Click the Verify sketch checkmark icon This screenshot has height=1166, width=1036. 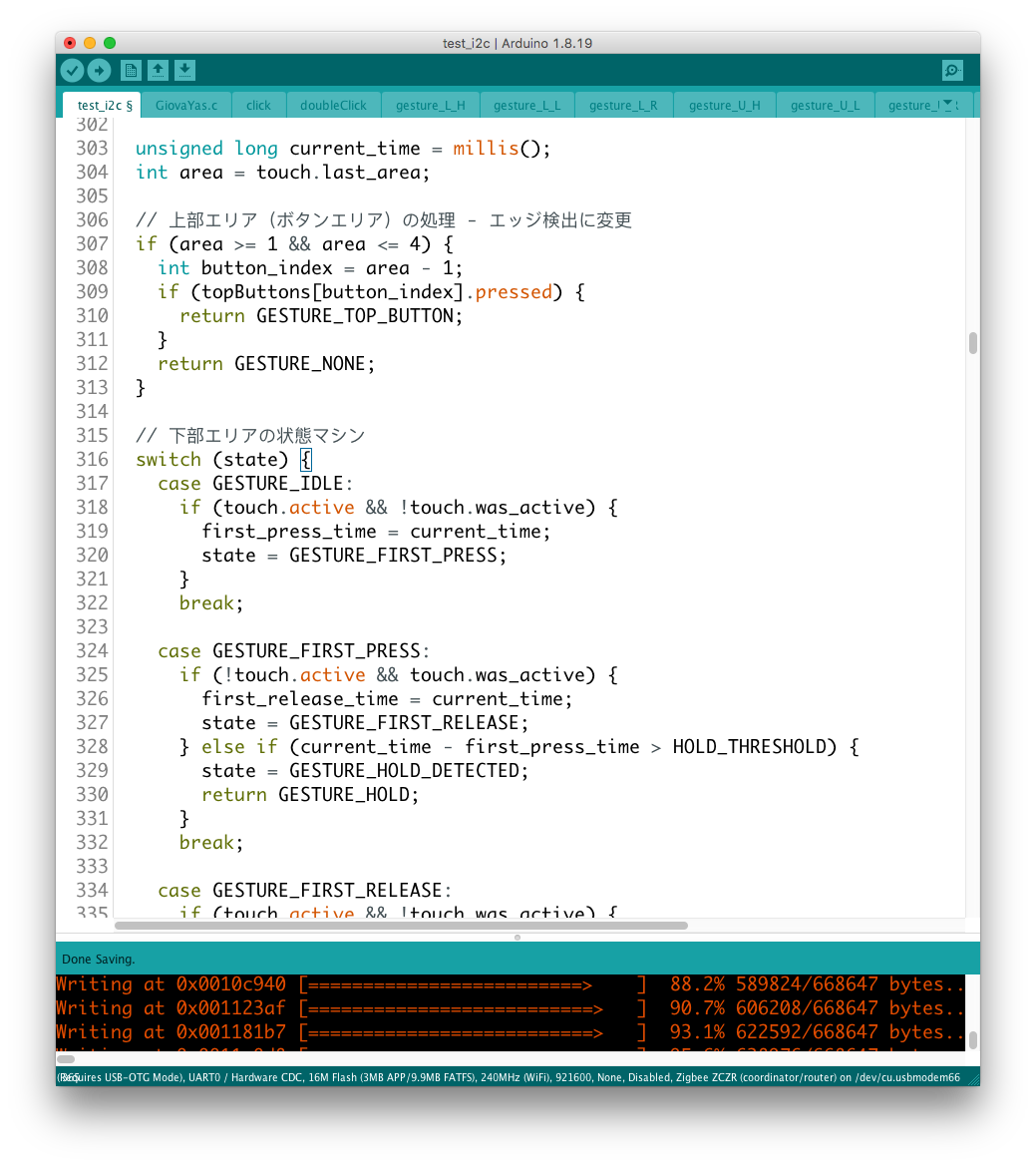coord(72,70)
